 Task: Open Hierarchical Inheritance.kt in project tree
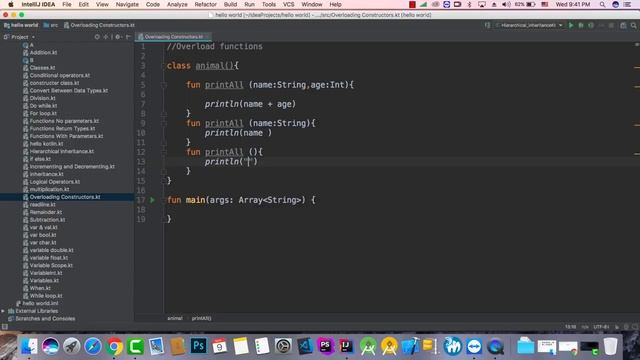pyautogui.click(x=62, y=151)
